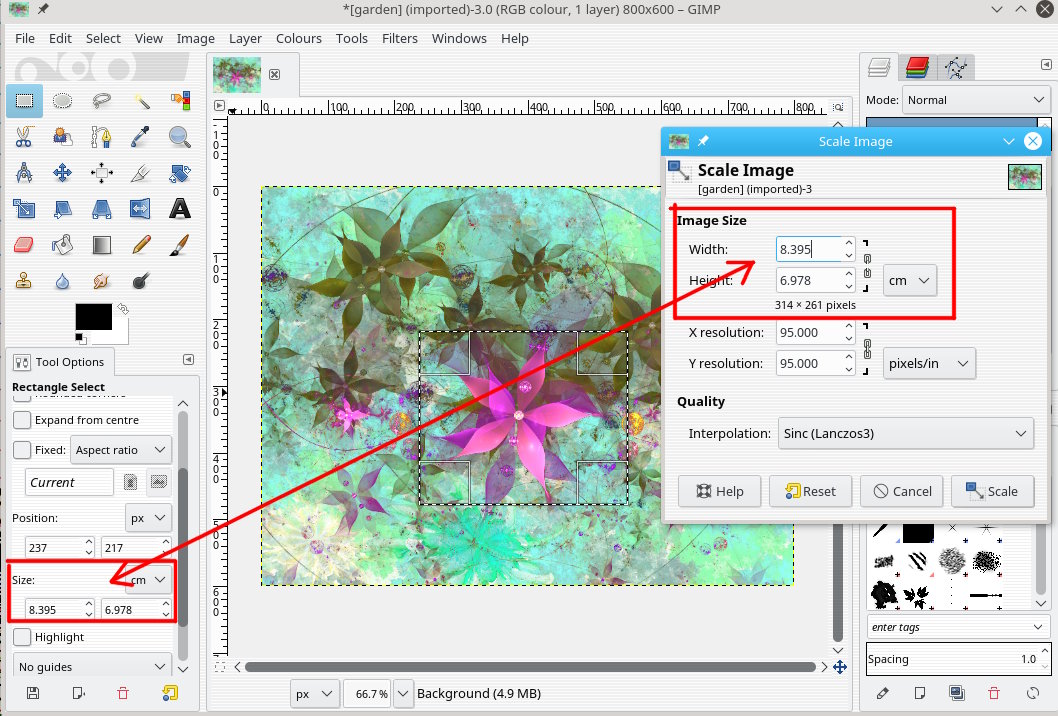The image size is (1058, 716).
Task: Select the Zoom magnifier tool
Action: [x=179, y=137]
